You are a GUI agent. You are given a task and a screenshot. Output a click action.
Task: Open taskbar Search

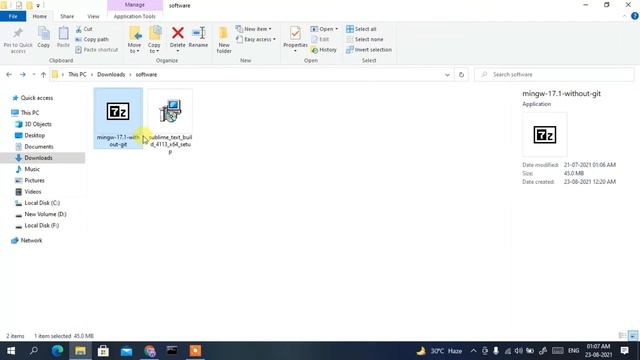34,351
